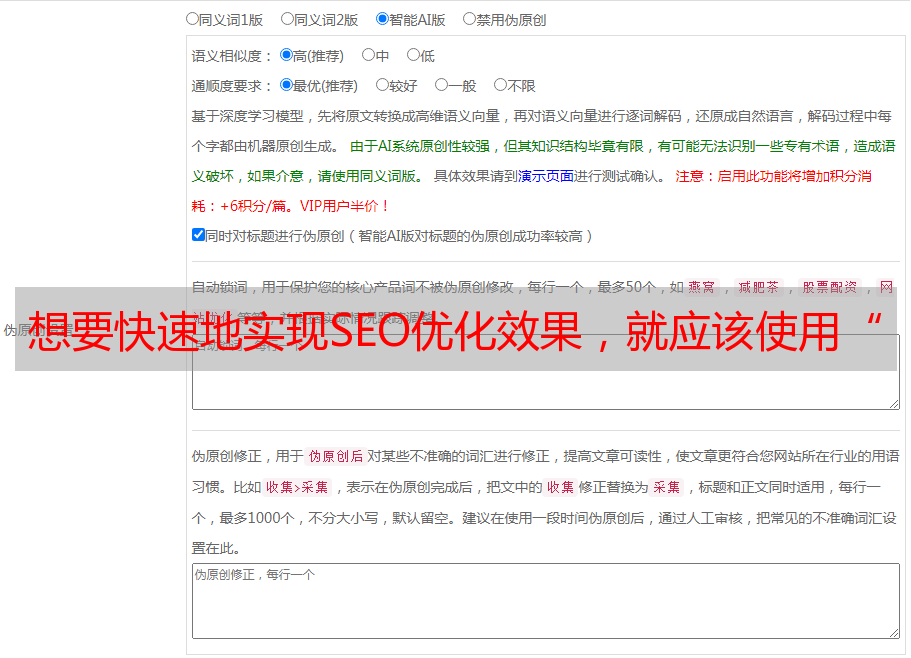Click the 自动锁词 text area resize handle
The width and height of the screenshot is (911, 658).
coord(893,402)
